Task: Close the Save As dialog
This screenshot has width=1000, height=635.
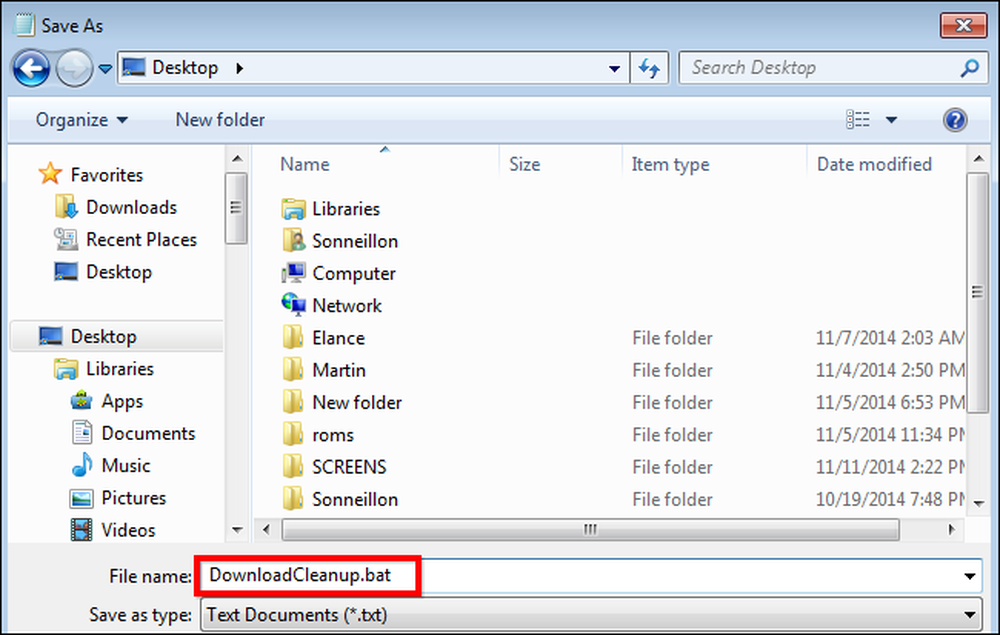Action: (x=963, y=26)
